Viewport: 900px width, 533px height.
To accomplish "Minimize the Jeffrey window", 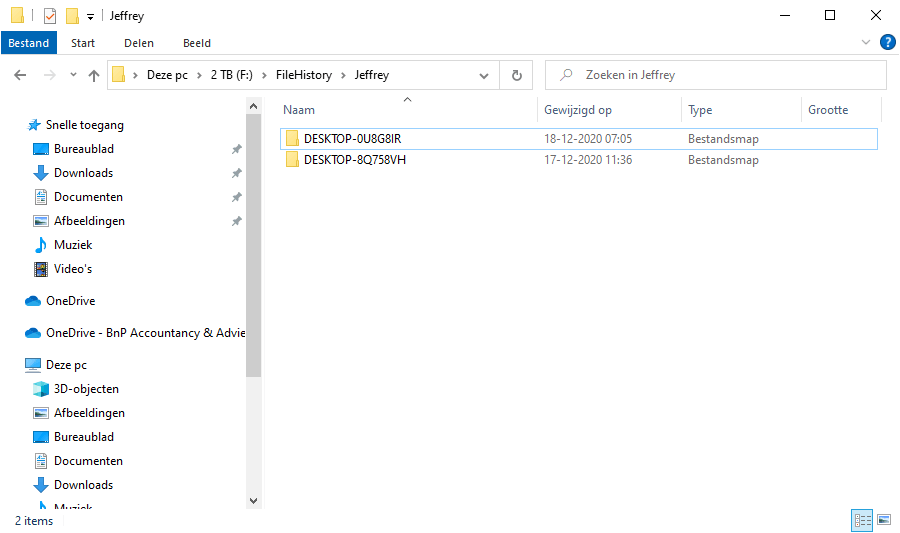I will tap(785, 15).
